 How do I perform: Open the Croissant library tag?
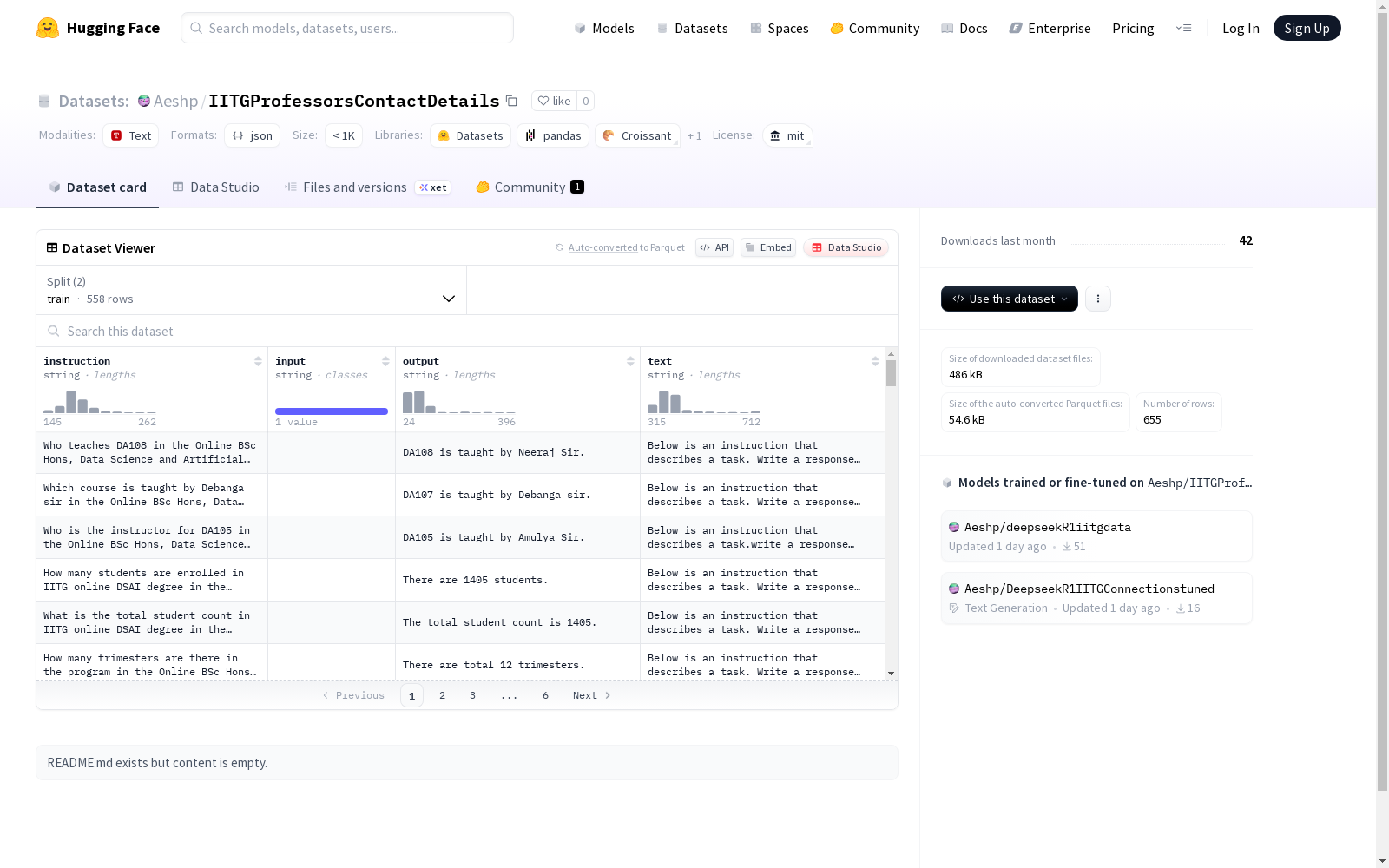pyautogui.click(x=637, y=135)
